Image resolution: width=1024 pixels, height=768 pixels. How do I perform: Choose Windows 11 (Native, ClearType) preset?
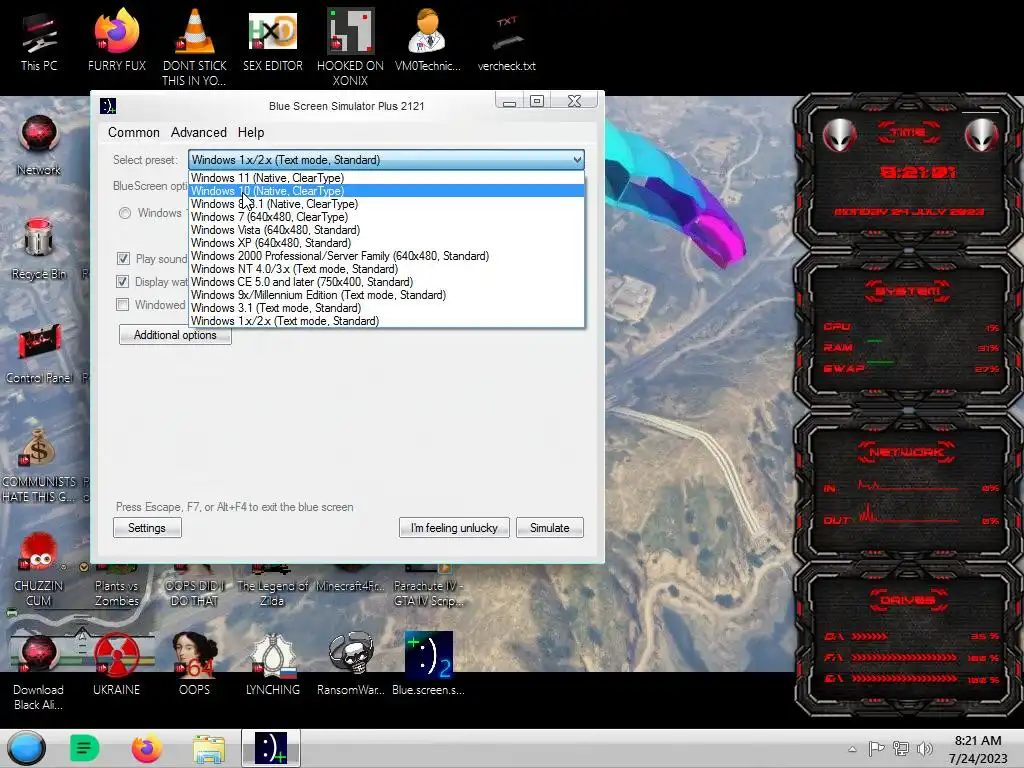(x=386, y=178)
